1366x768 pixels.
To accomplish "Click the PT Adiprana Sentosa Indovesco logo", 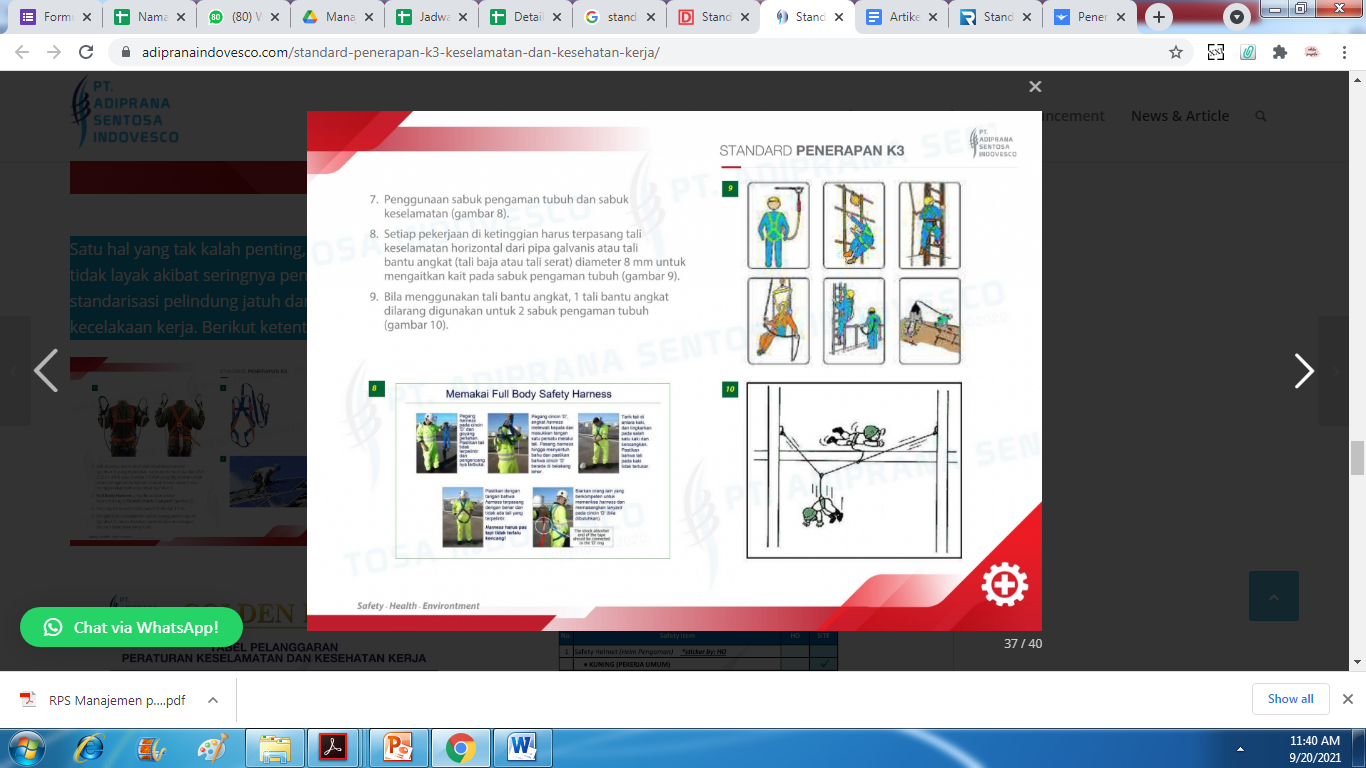I will click(125, 112).
